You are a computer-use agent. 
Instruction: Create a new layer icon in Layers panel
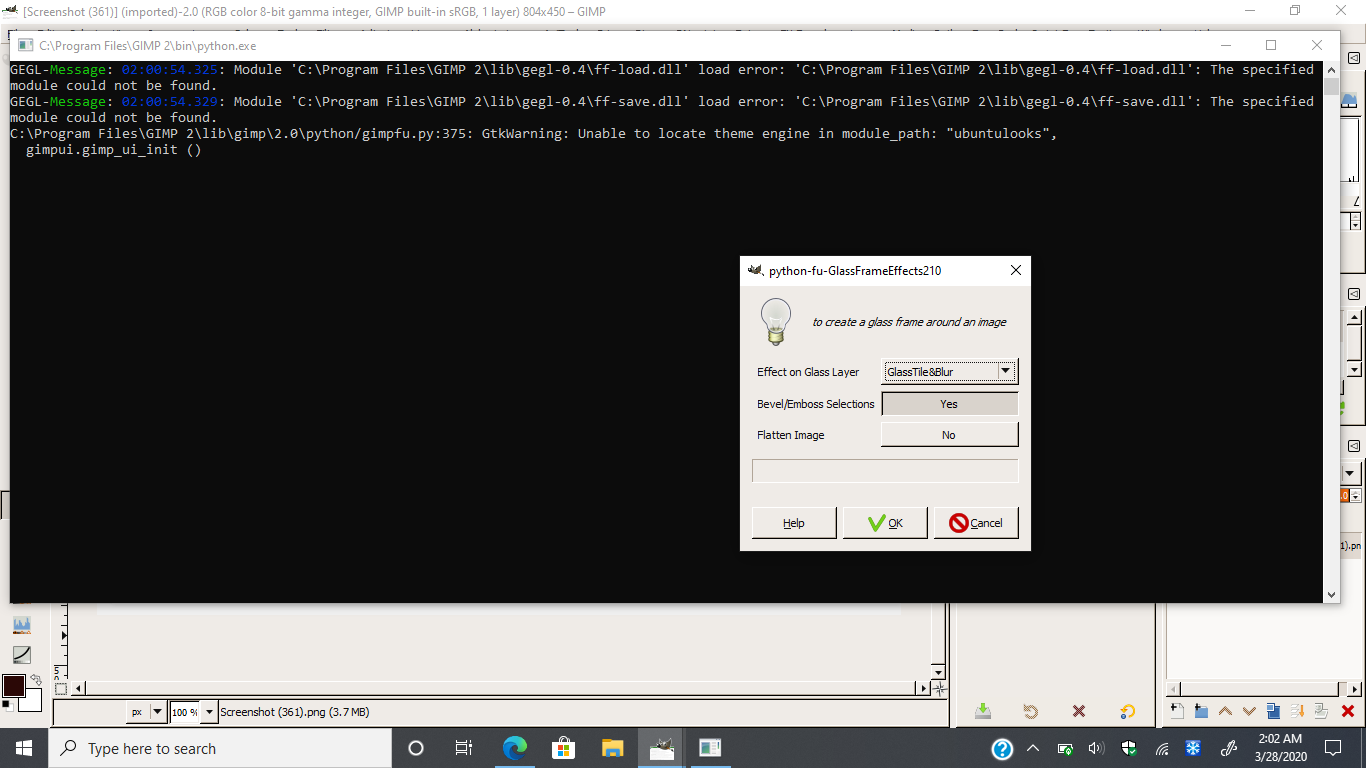1177,711
